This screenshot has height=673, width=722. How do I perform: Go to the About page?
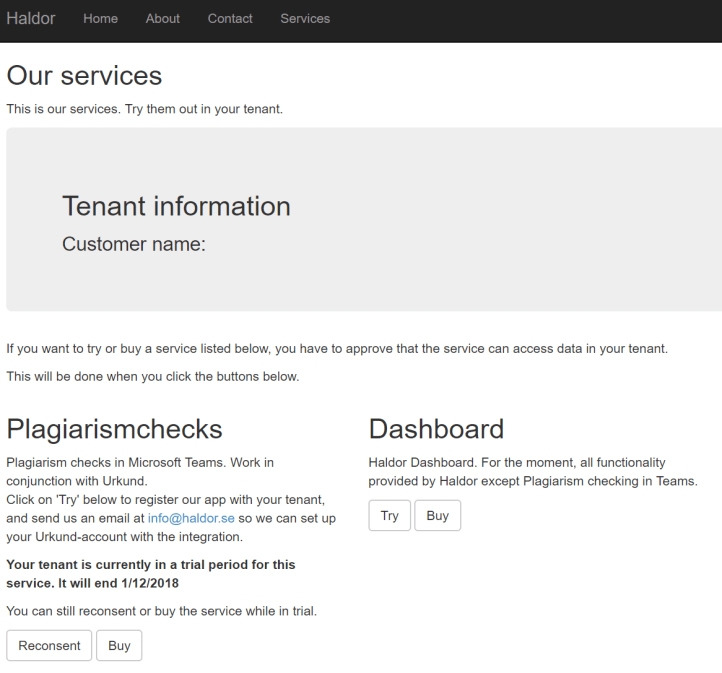162,18
